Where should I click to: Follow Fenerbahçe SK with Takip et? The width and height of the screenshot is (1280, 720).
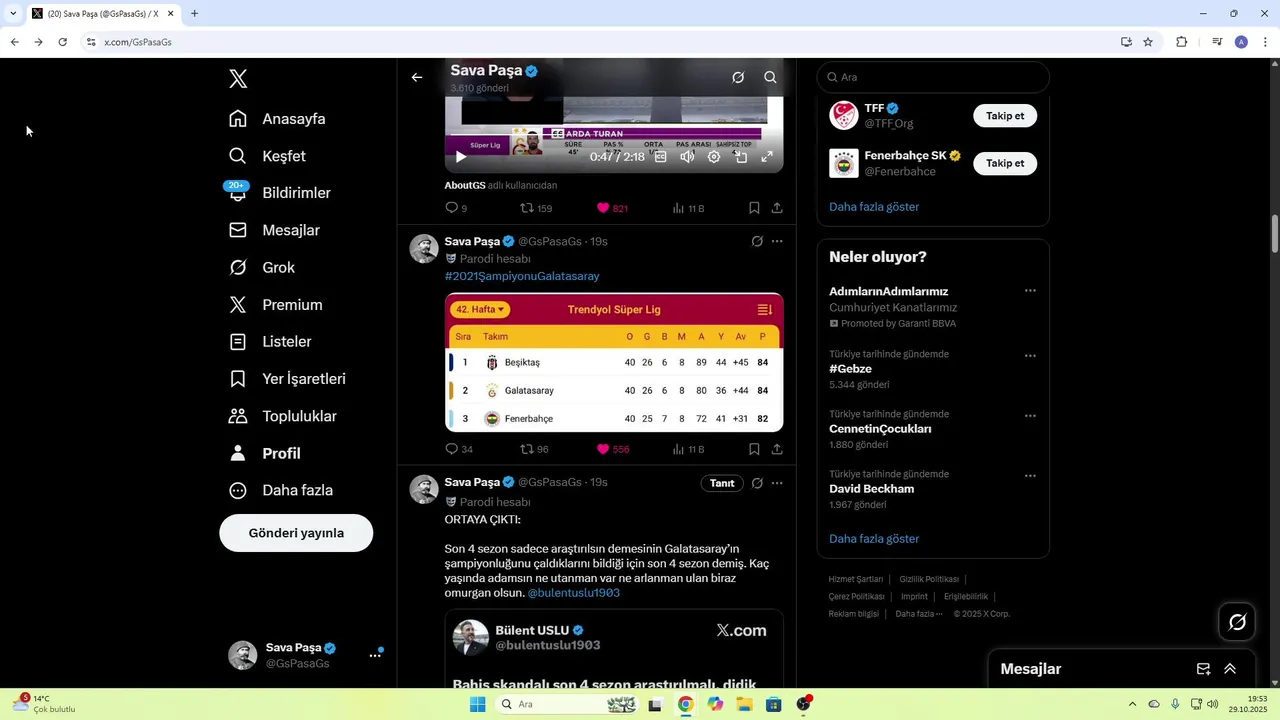coord(1005,163)
